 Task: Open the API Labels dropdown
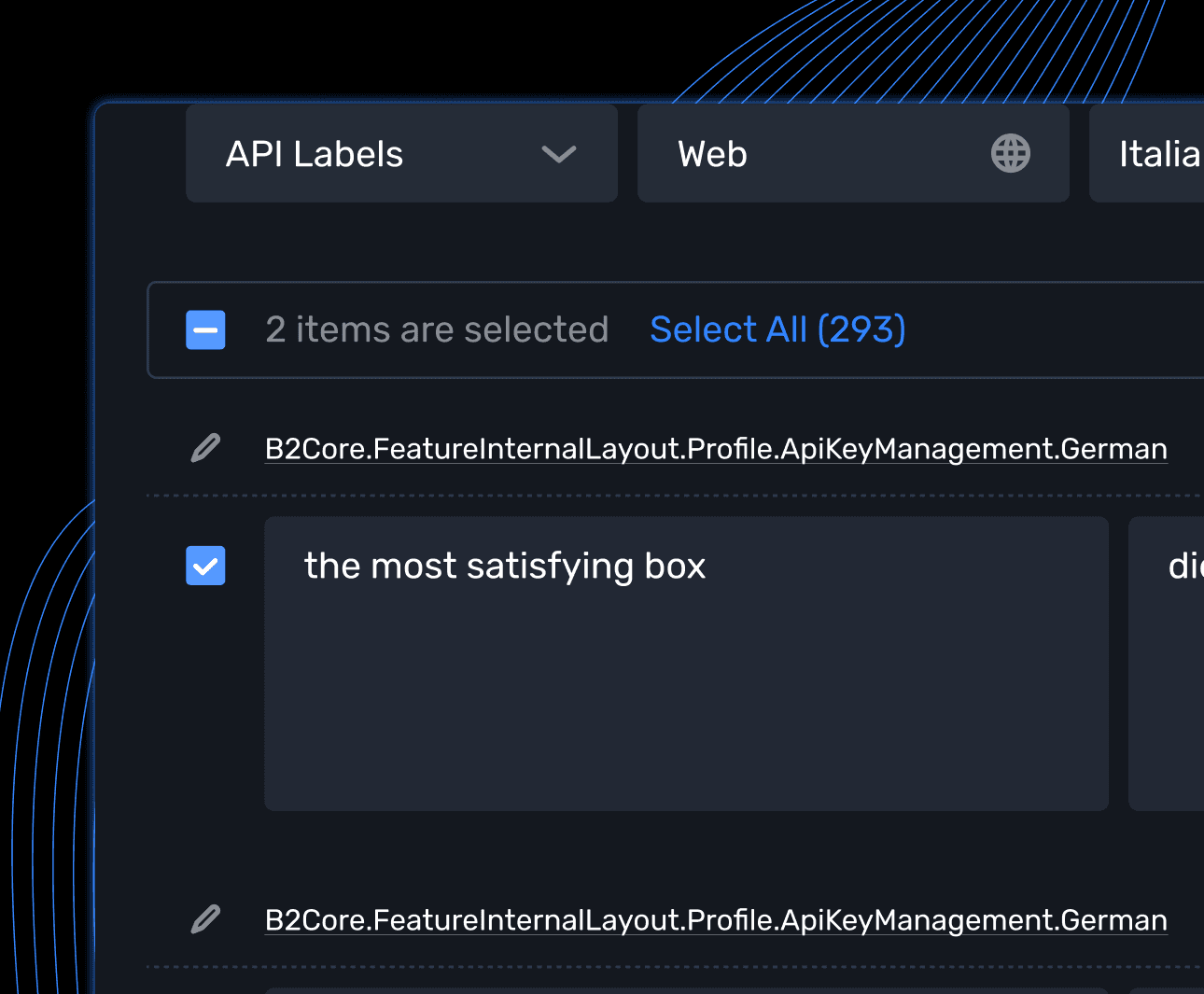pos(401,153)
